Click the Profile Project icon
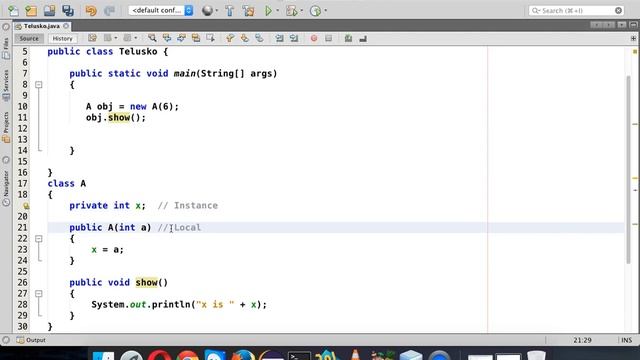The image size is (640, 360). (x=316, y=11)
